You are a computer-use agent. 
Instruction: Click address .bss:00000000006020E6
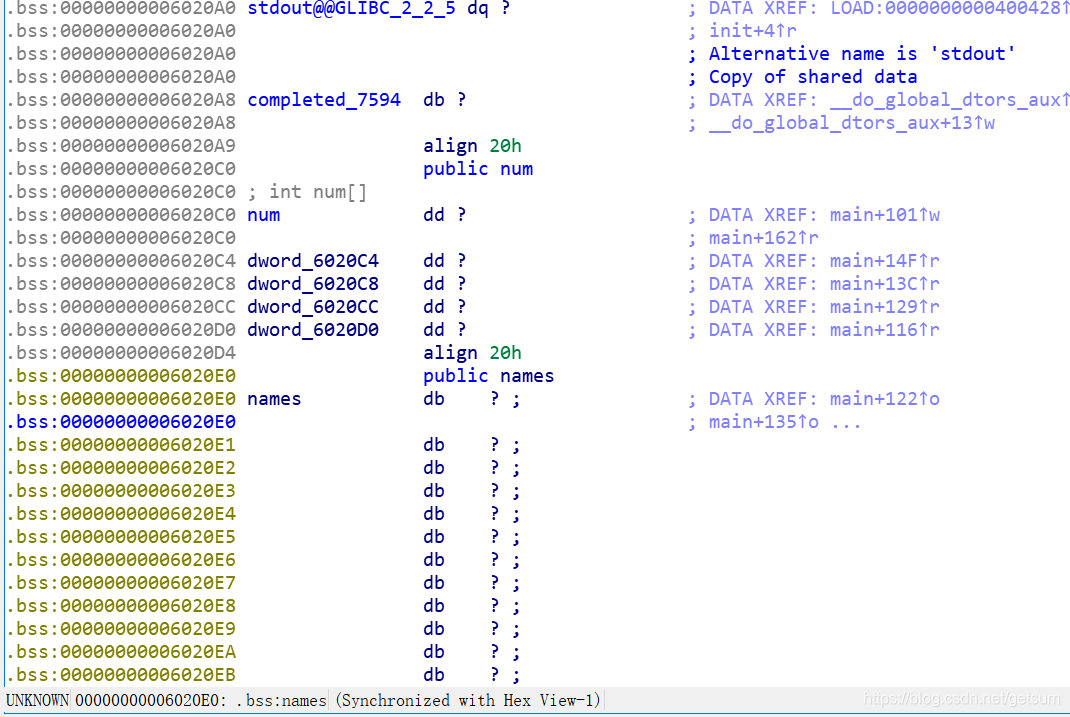121,560
